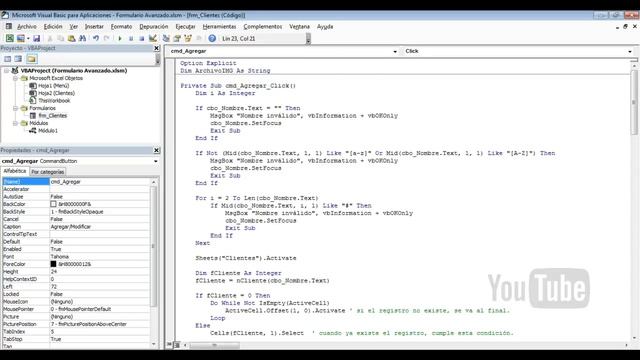Click the code window horizontal scrollbar thumb

coord(215,345)
